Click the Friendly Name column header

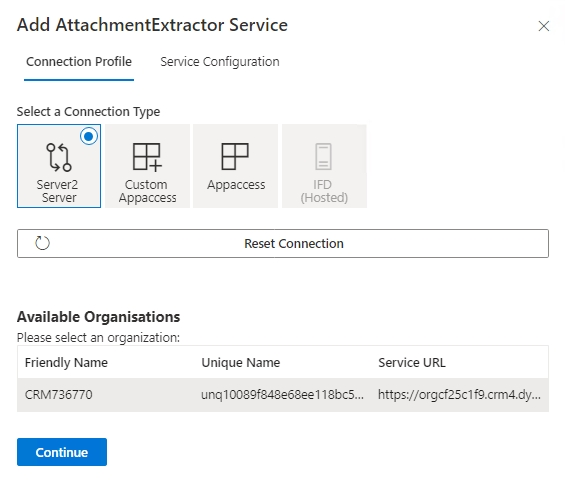(66, 362)
